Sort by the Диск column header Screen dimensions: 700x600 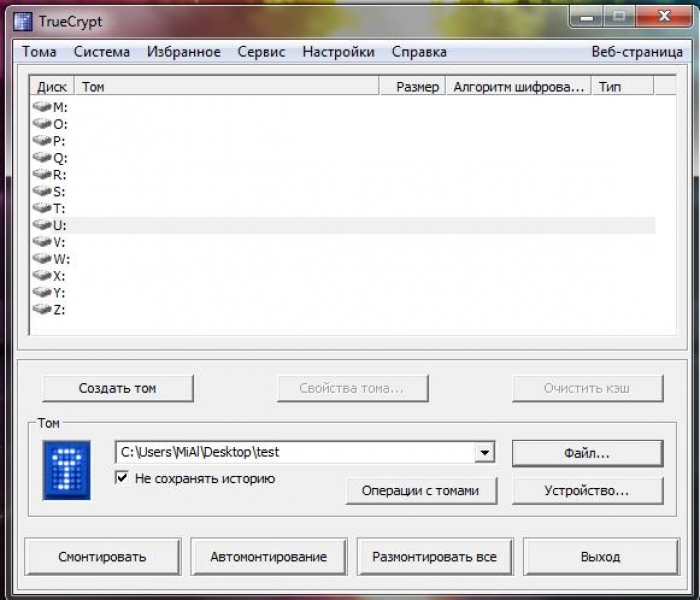(x=52, y=86)
